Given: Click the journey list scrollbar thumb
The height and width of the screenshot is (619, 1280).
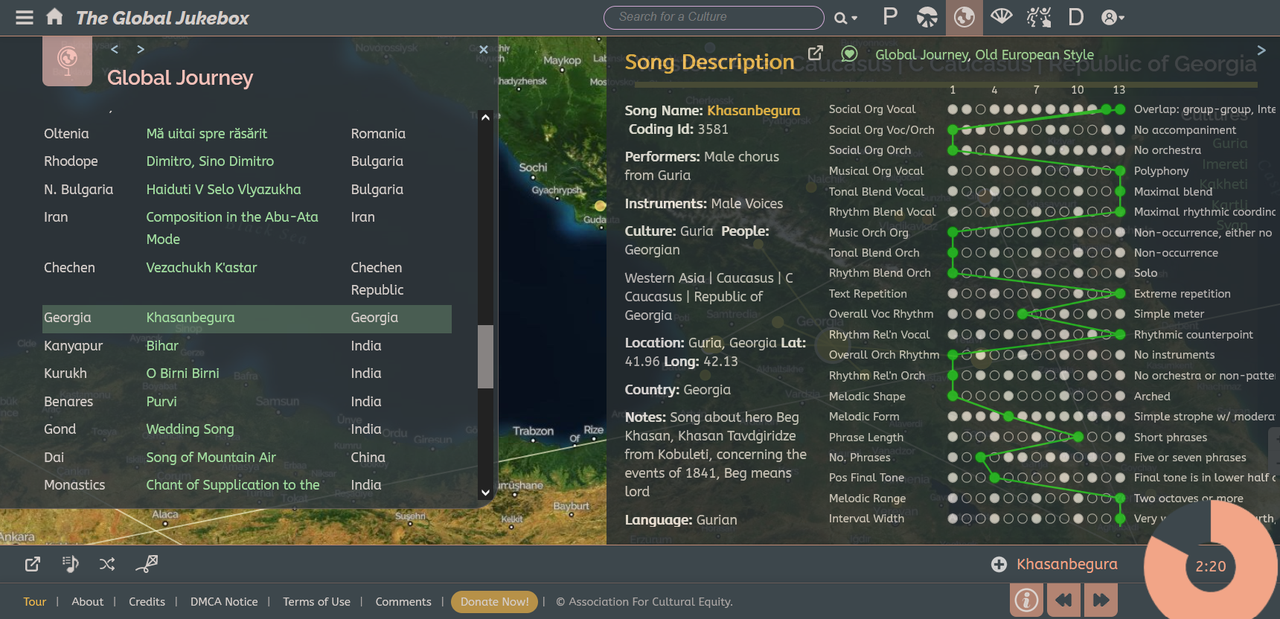Looking at the screenshot, I should click(485, 357).
